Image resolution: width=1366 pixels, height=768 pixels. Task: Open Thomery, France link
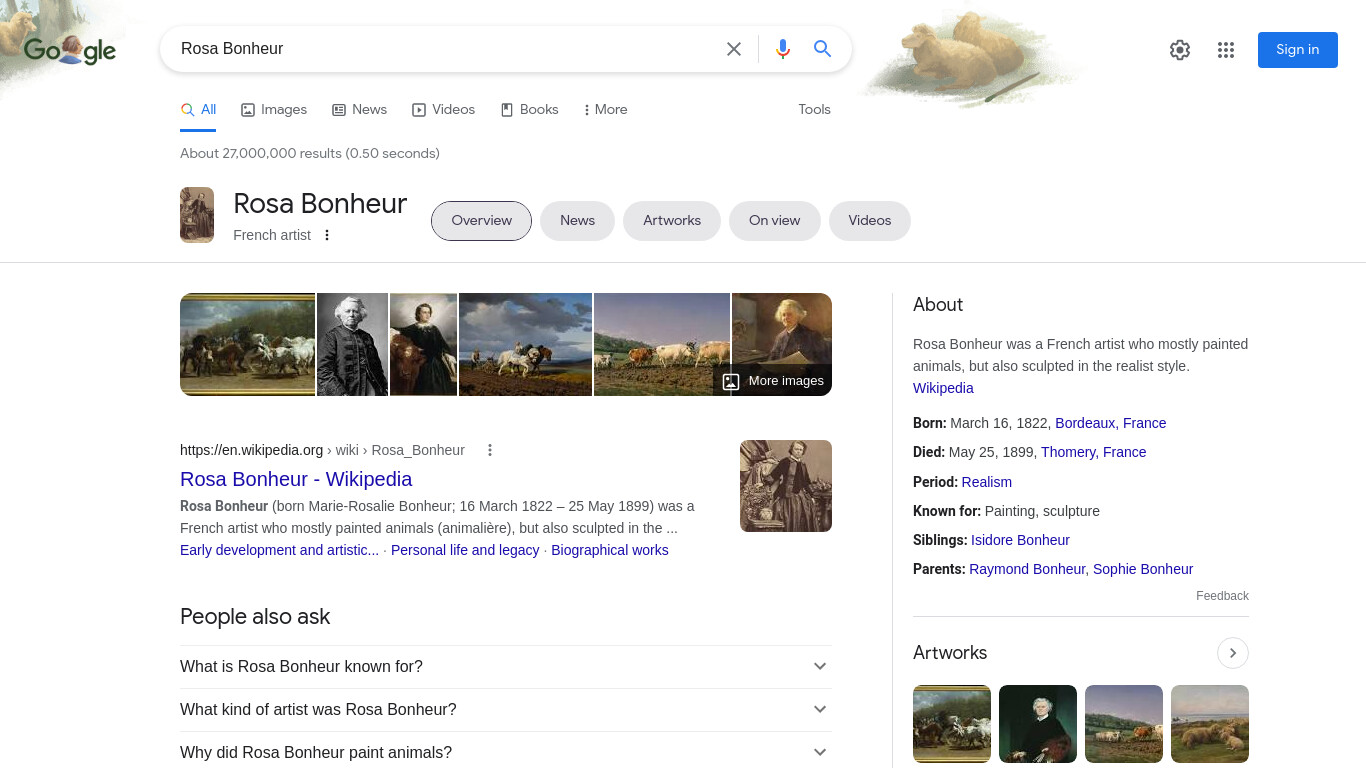(1093, 452)
